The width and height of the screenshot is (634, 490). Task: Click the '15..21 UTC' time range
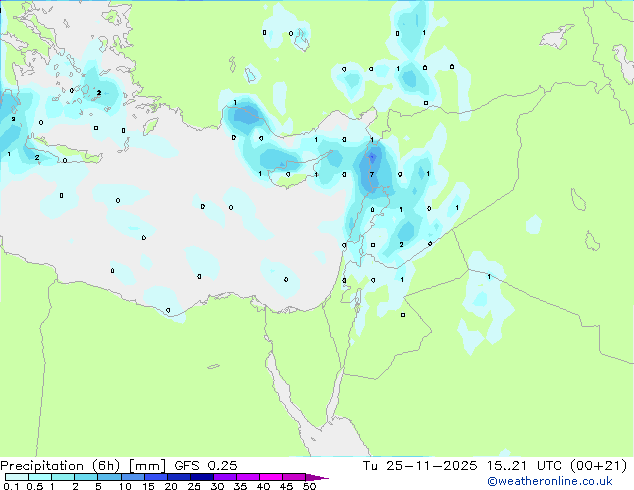pyautogui.click(x=526, y=466)
